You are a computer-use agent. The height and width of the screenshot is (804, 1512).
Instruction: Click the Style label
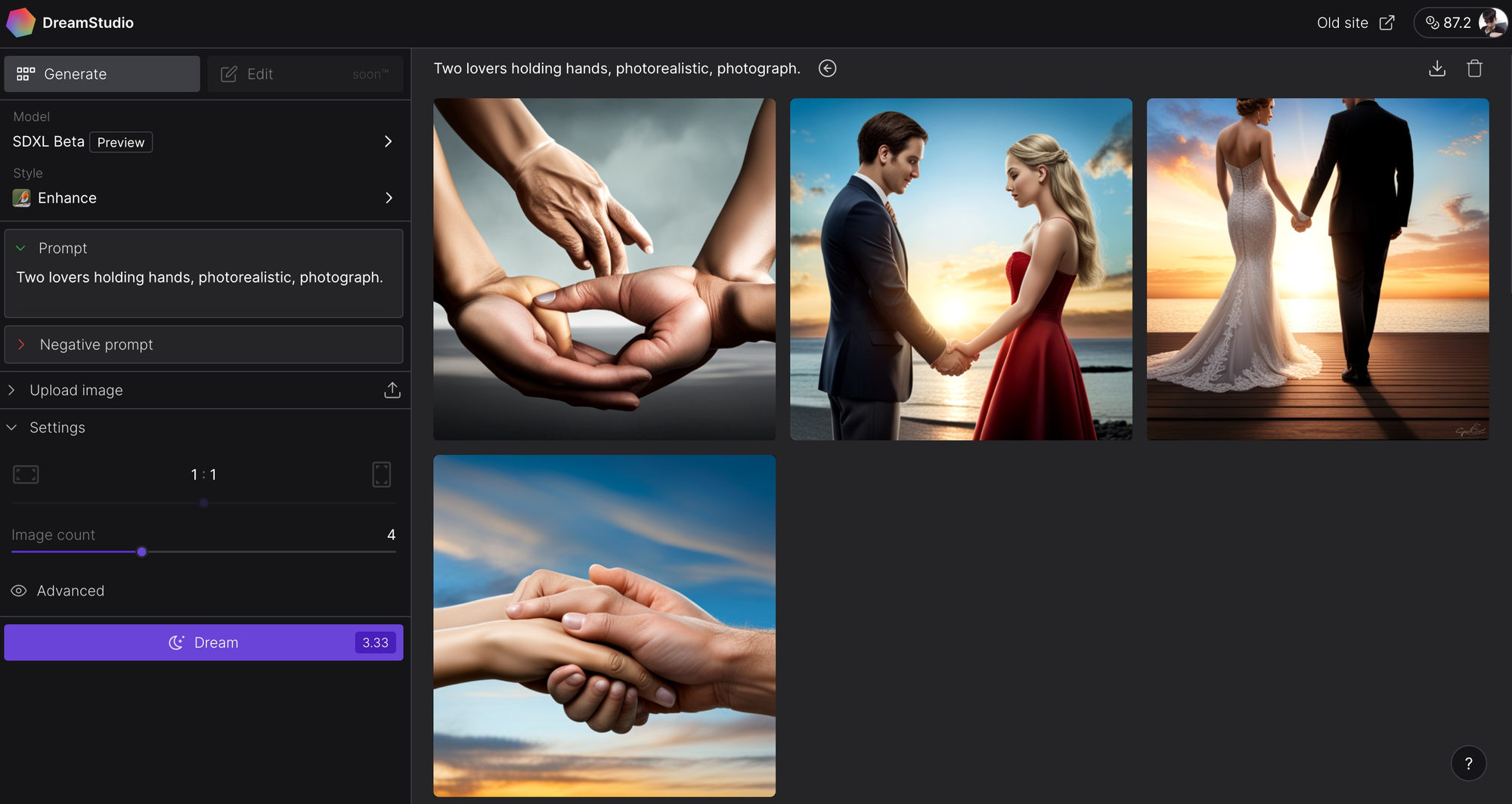click(28, 173)
